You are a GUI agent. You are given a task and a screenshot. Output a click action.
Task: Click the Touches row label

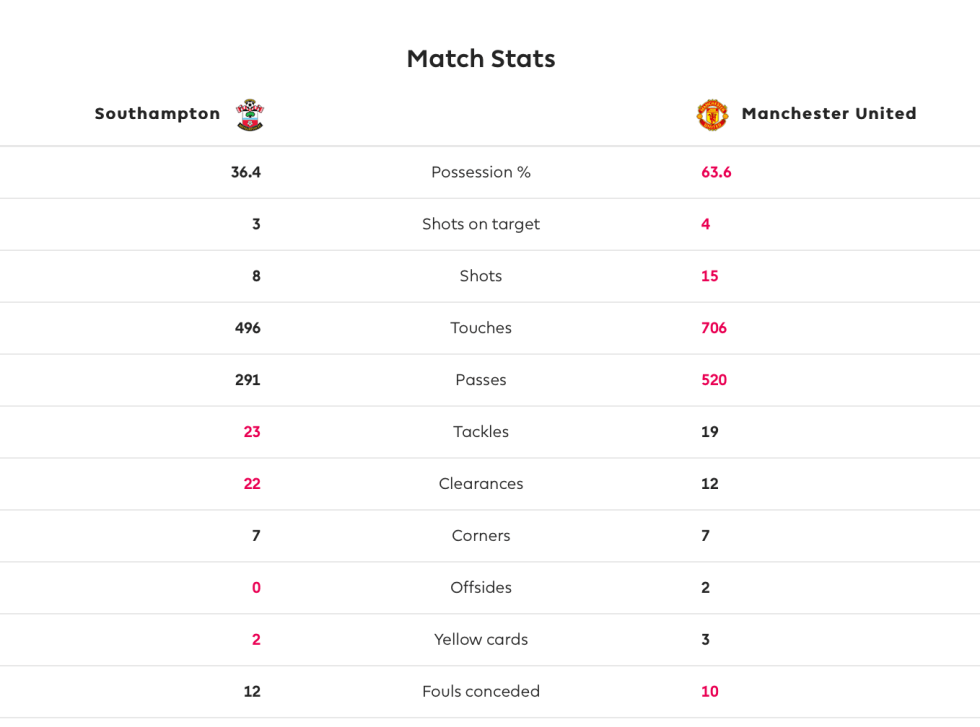point(481,328)
